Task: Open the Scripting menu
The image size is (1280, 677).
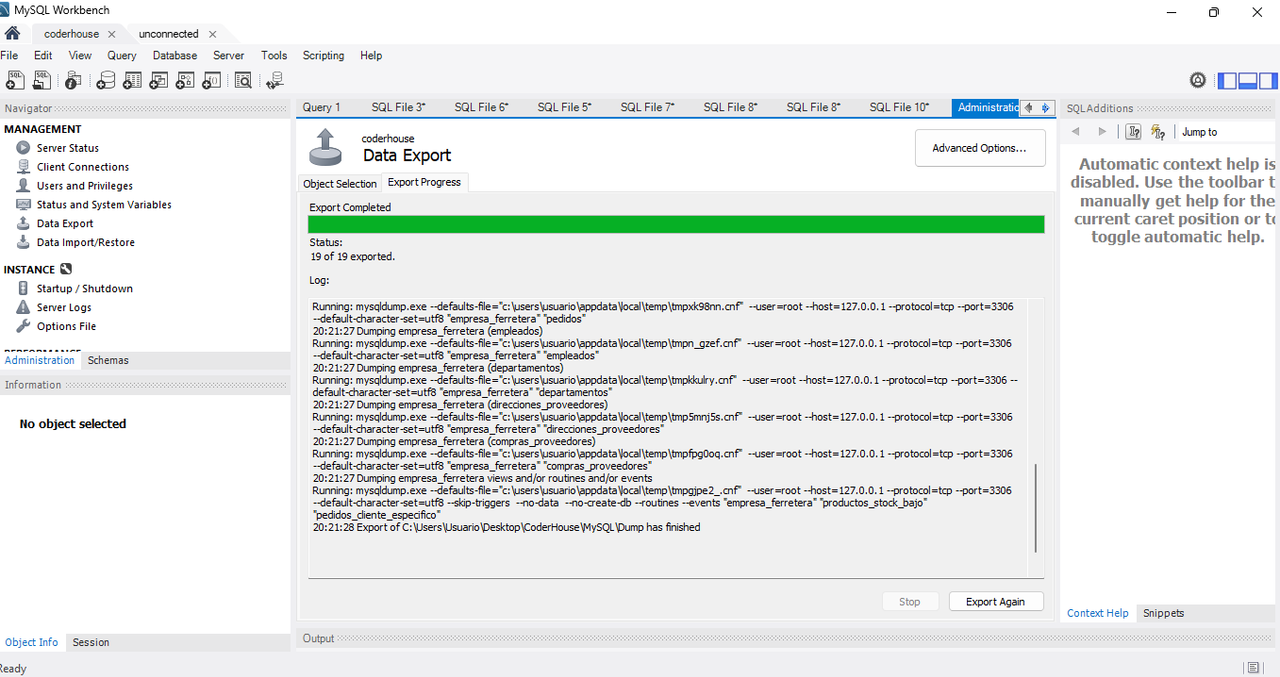Action: click(x=323, y=56)
